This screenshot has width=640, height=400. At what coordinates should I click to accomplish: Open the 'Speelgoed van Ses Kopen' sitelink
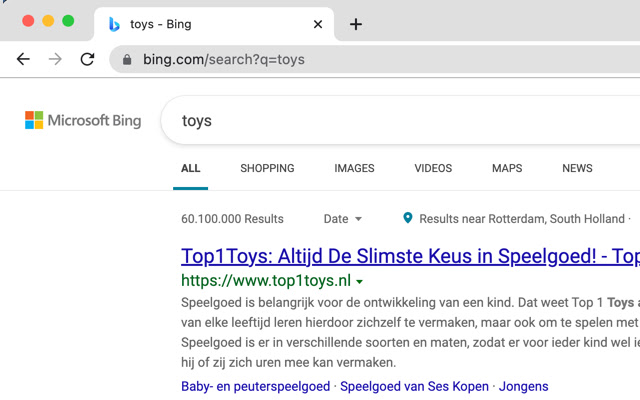coord(415,386)
